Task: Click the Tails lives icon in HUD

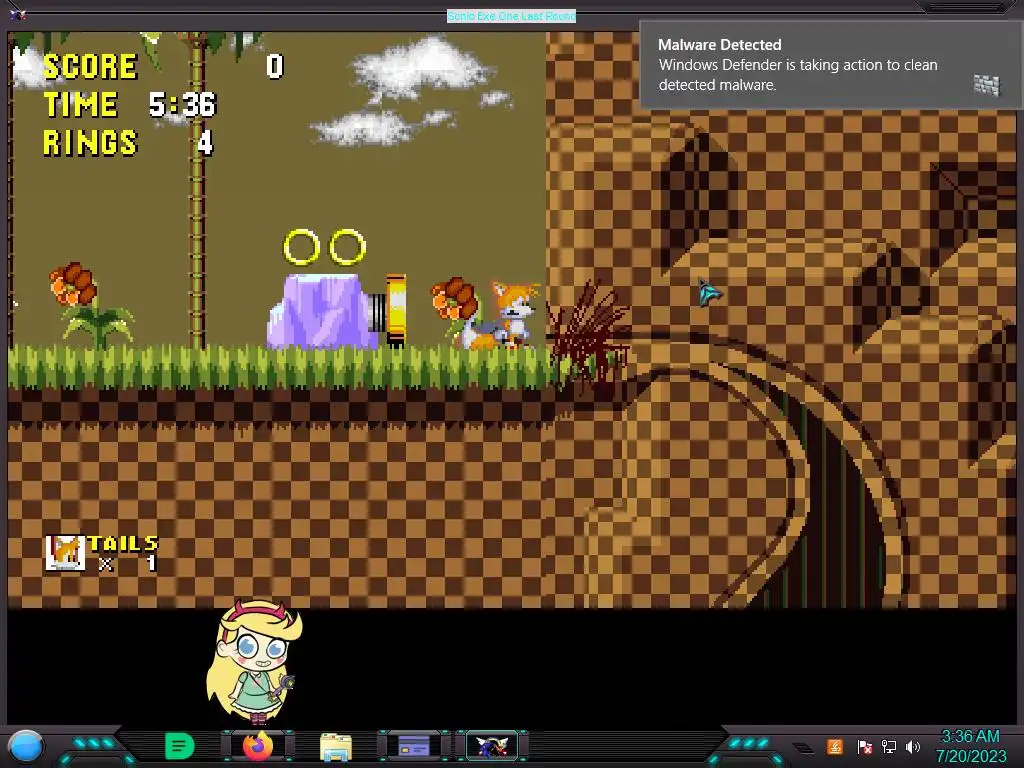Action: [x=65, y=552]
